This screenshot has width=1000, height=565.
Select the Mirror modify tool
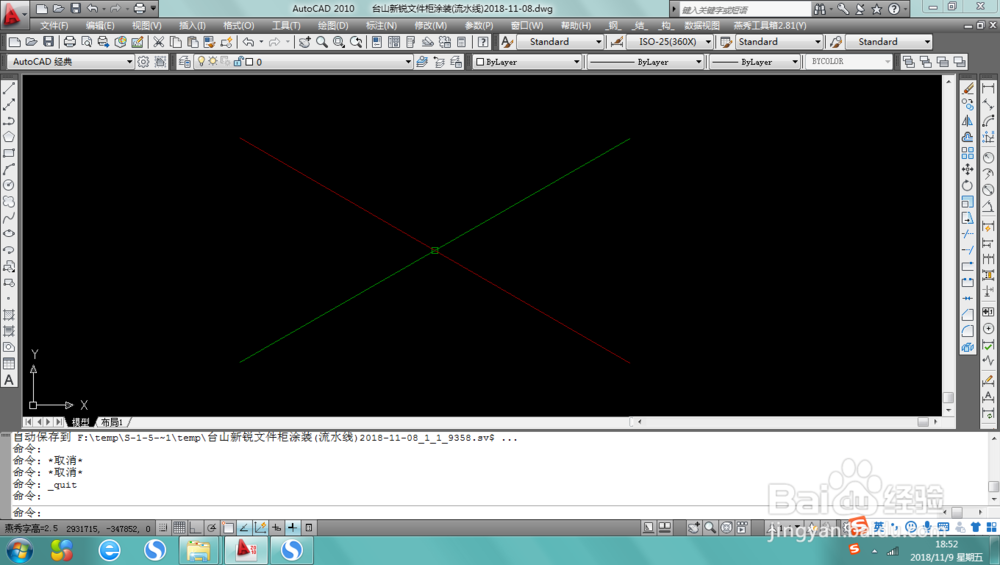tap(967, 121)
